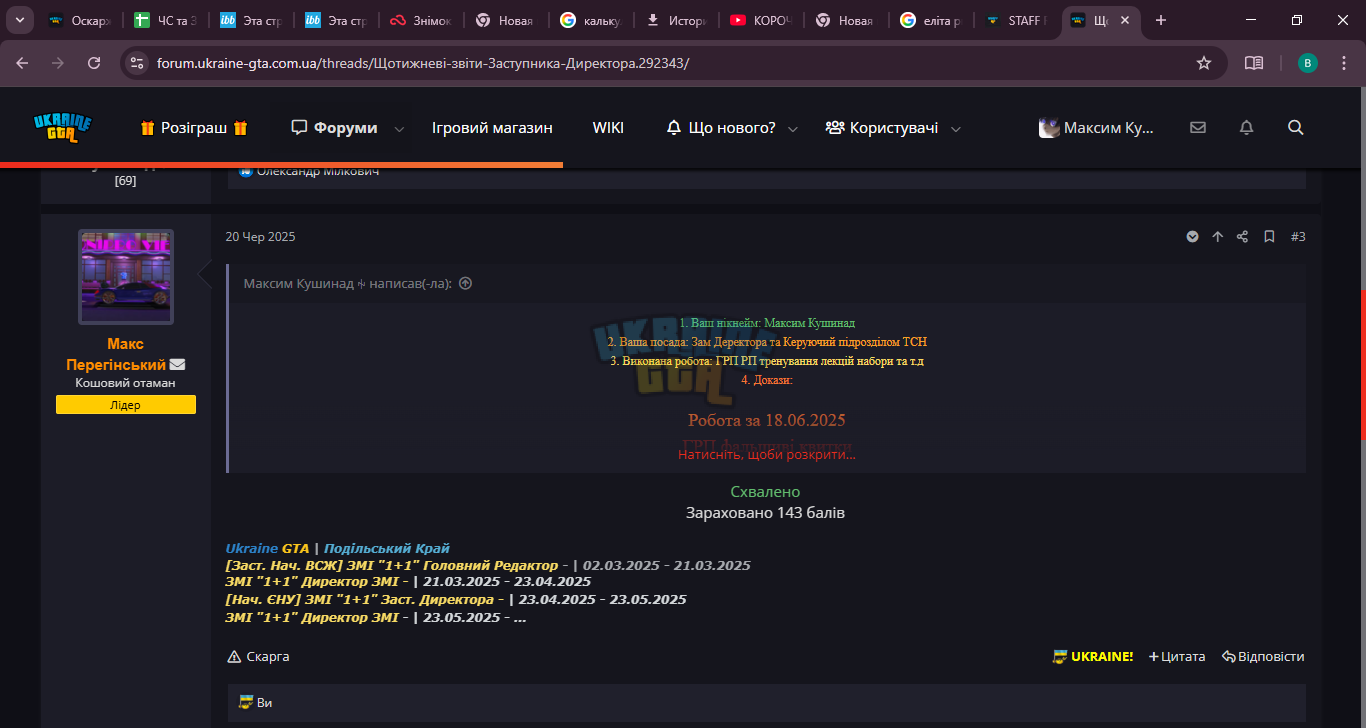The width and height of the screenshot is (1366, 728).
Task: Bookmark post #3 with bookmark icon
Action: (1269, 237)
